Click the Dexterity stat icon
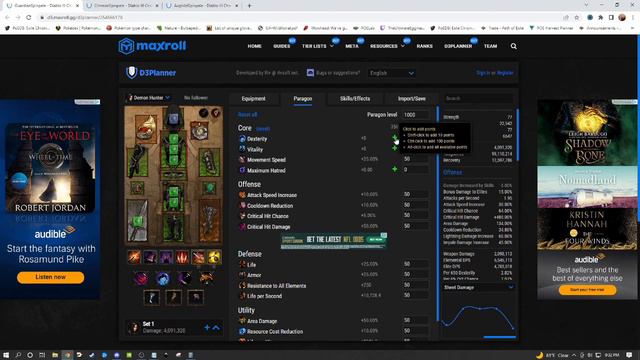Viewport: 640px width, 360px height. 242,139
